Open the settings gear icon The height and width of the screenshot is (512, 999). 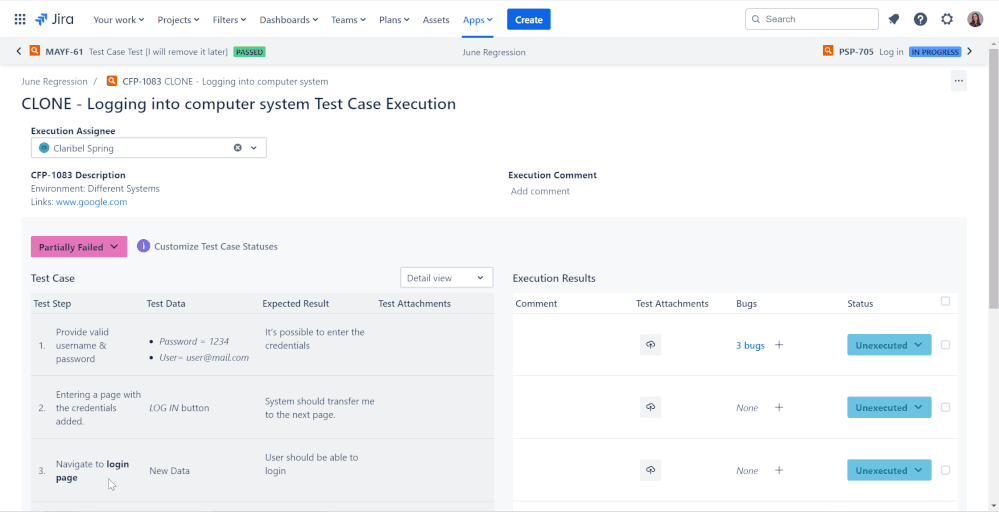click(x=947, y=19)
